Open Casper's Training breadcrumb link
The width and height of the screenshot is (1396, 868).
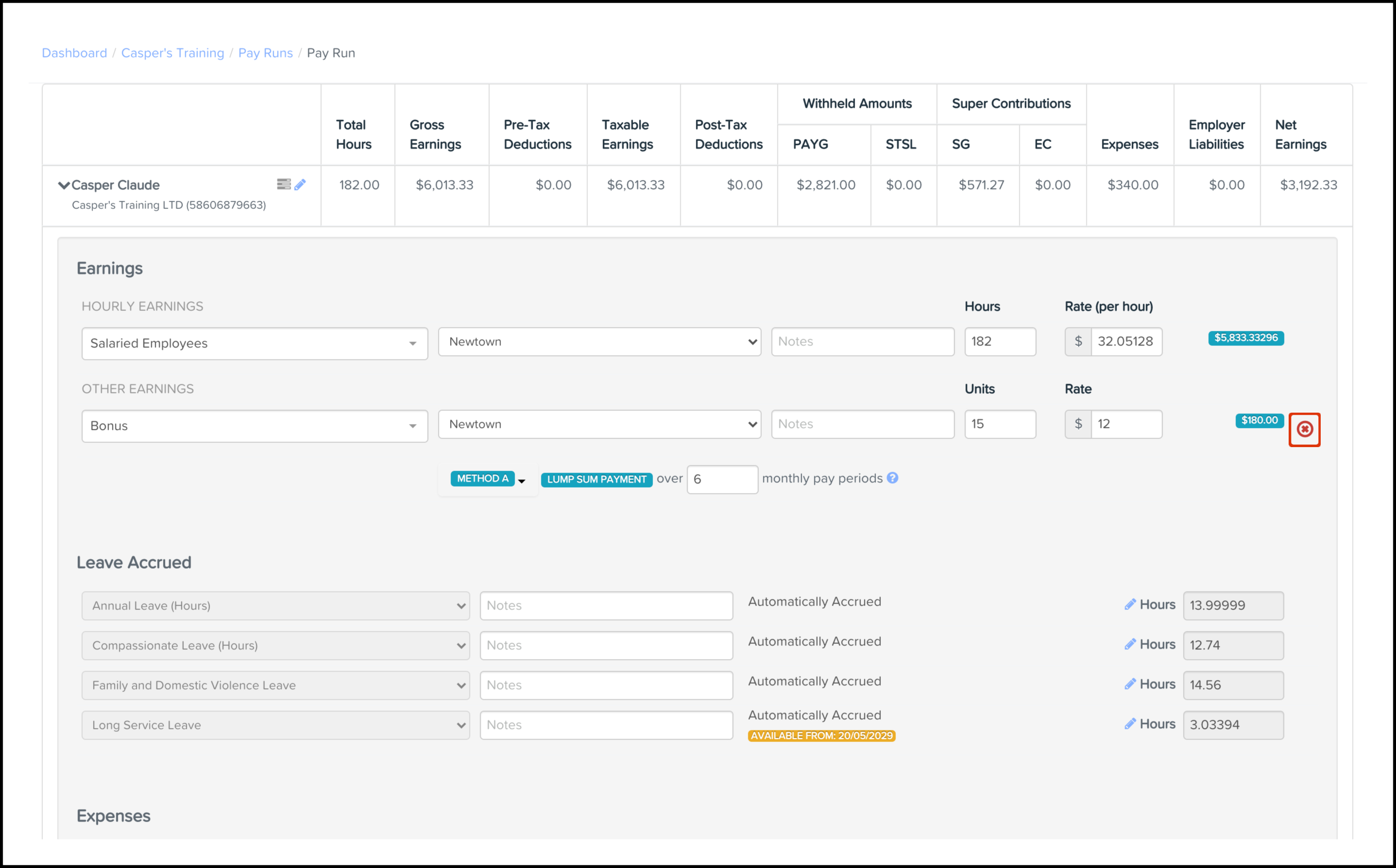(172, 53)
